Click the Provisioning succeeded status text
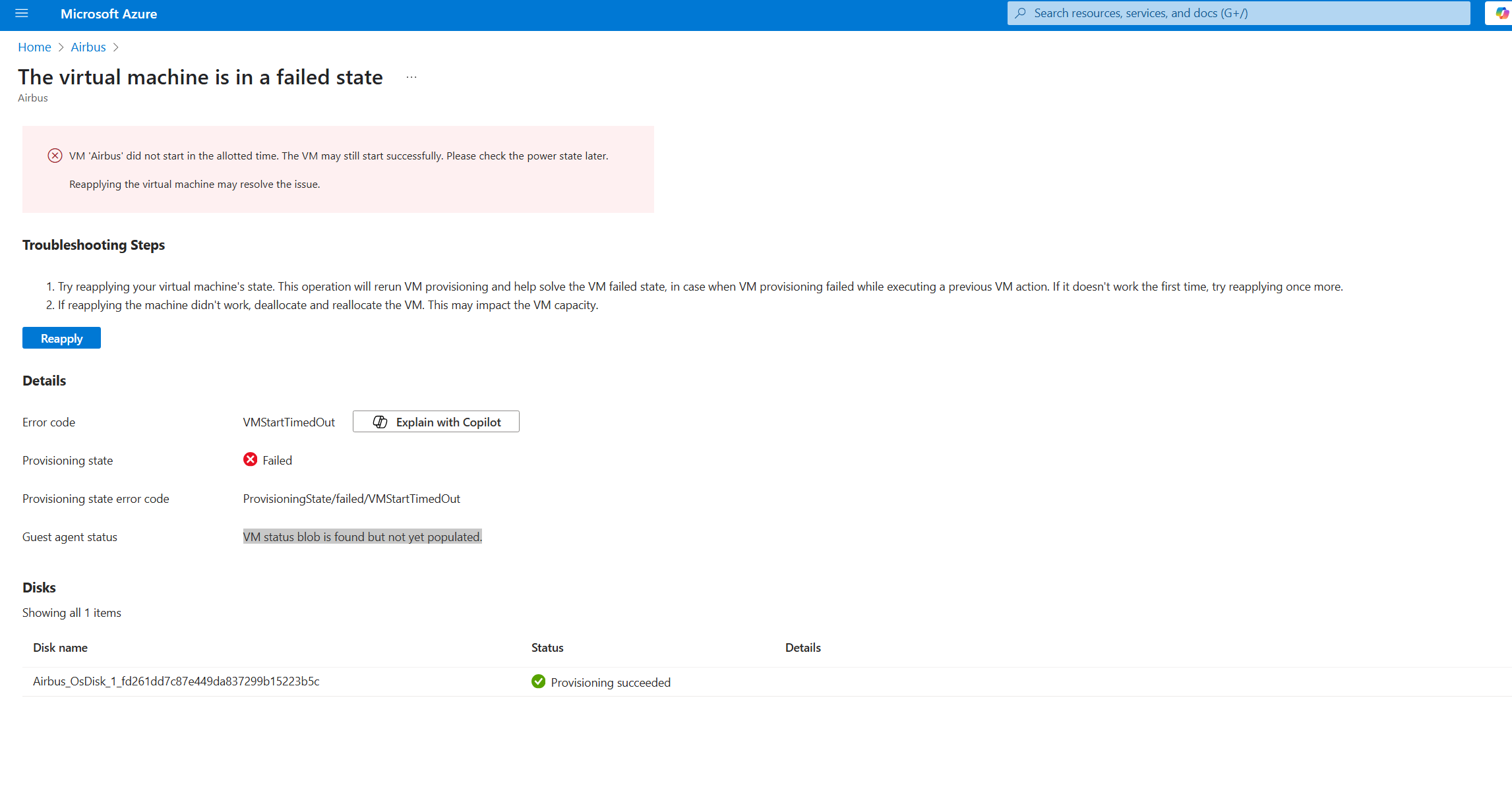The image size is (1512, 806). 611,682
